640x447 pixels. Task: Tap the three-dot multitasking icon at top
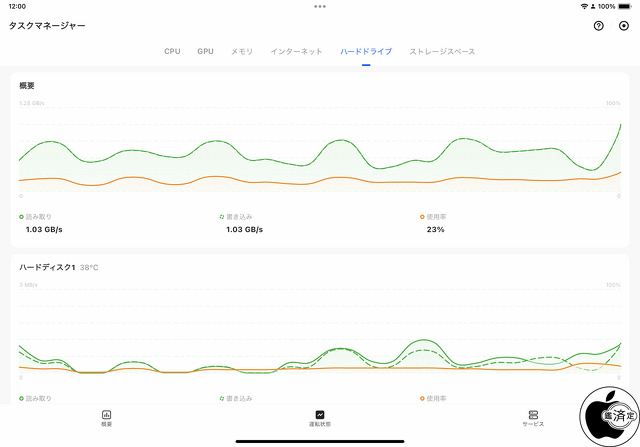tap(320, 6)
